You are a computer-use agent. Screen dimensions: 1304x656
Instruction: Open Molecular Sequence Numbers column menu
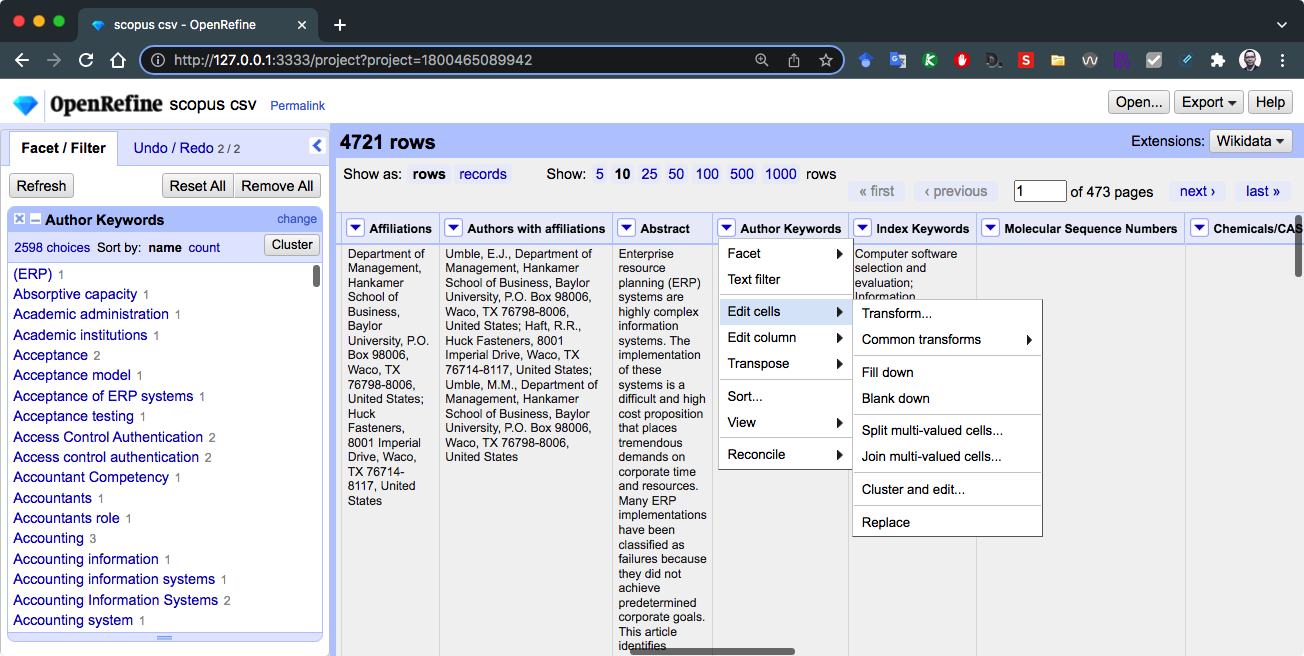991,228
